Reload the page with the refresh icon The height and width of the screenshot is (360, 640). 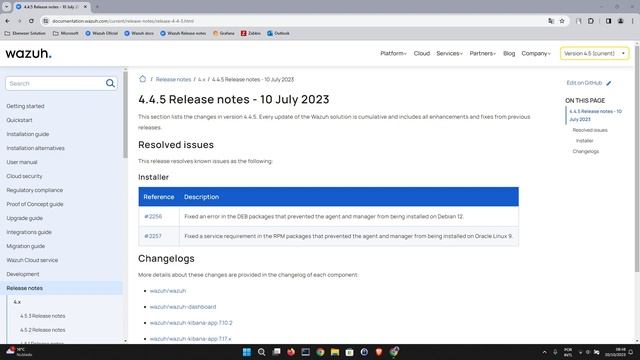(x=31, y=21)
